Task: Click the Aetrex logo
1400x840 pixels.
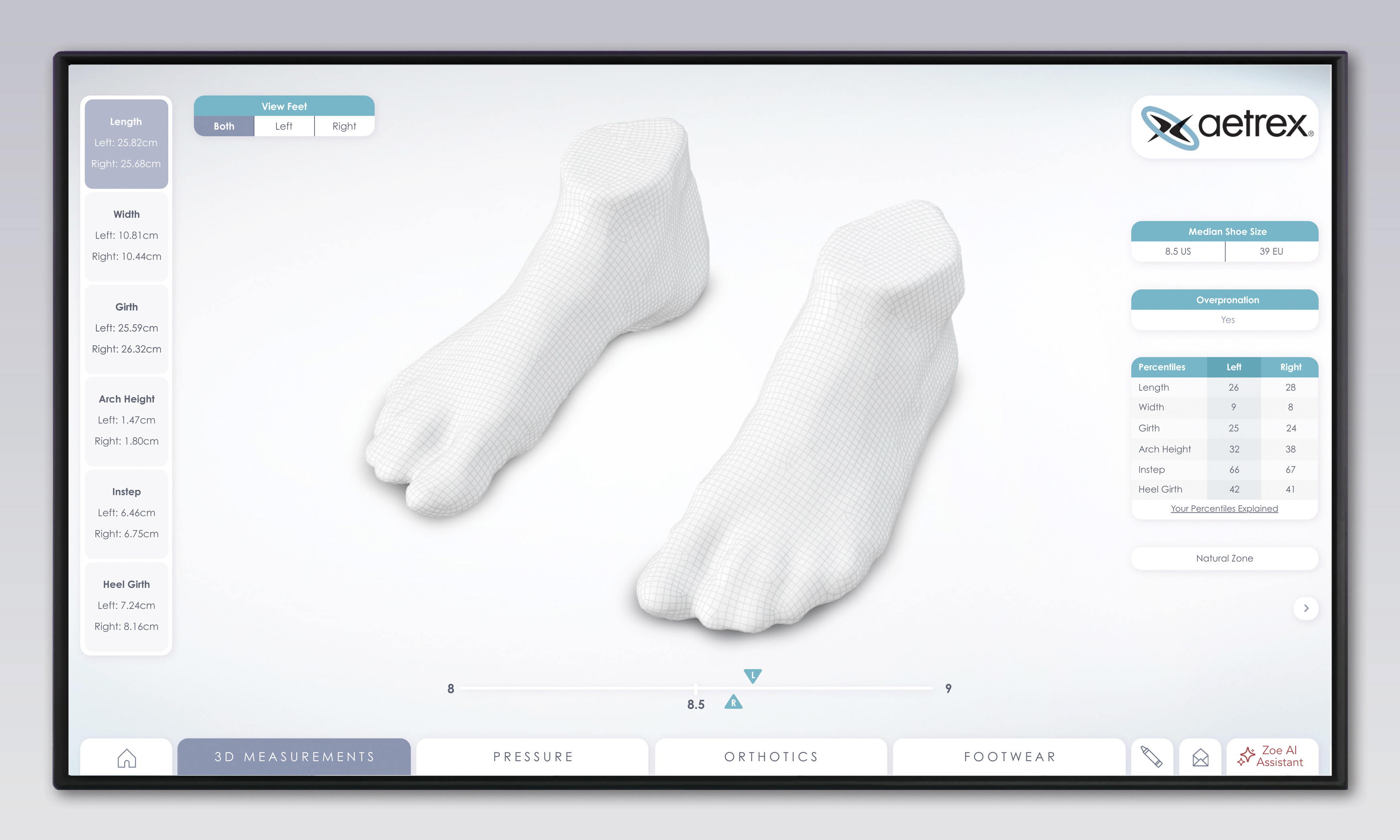Action: pyautogui.click(x=1225, y=127)
